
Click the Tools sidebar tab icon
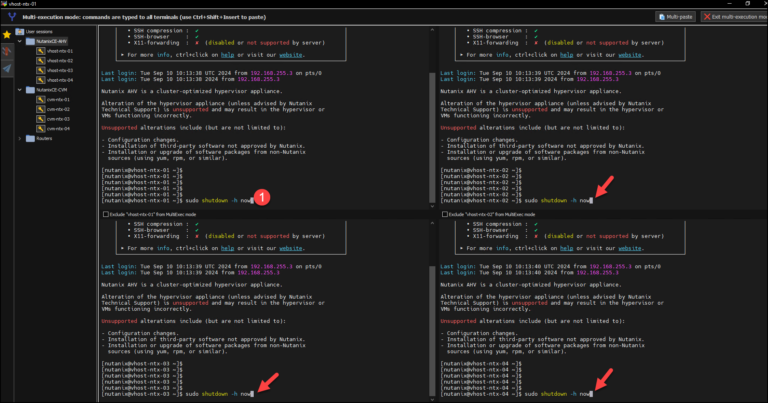tap(7, 51)
